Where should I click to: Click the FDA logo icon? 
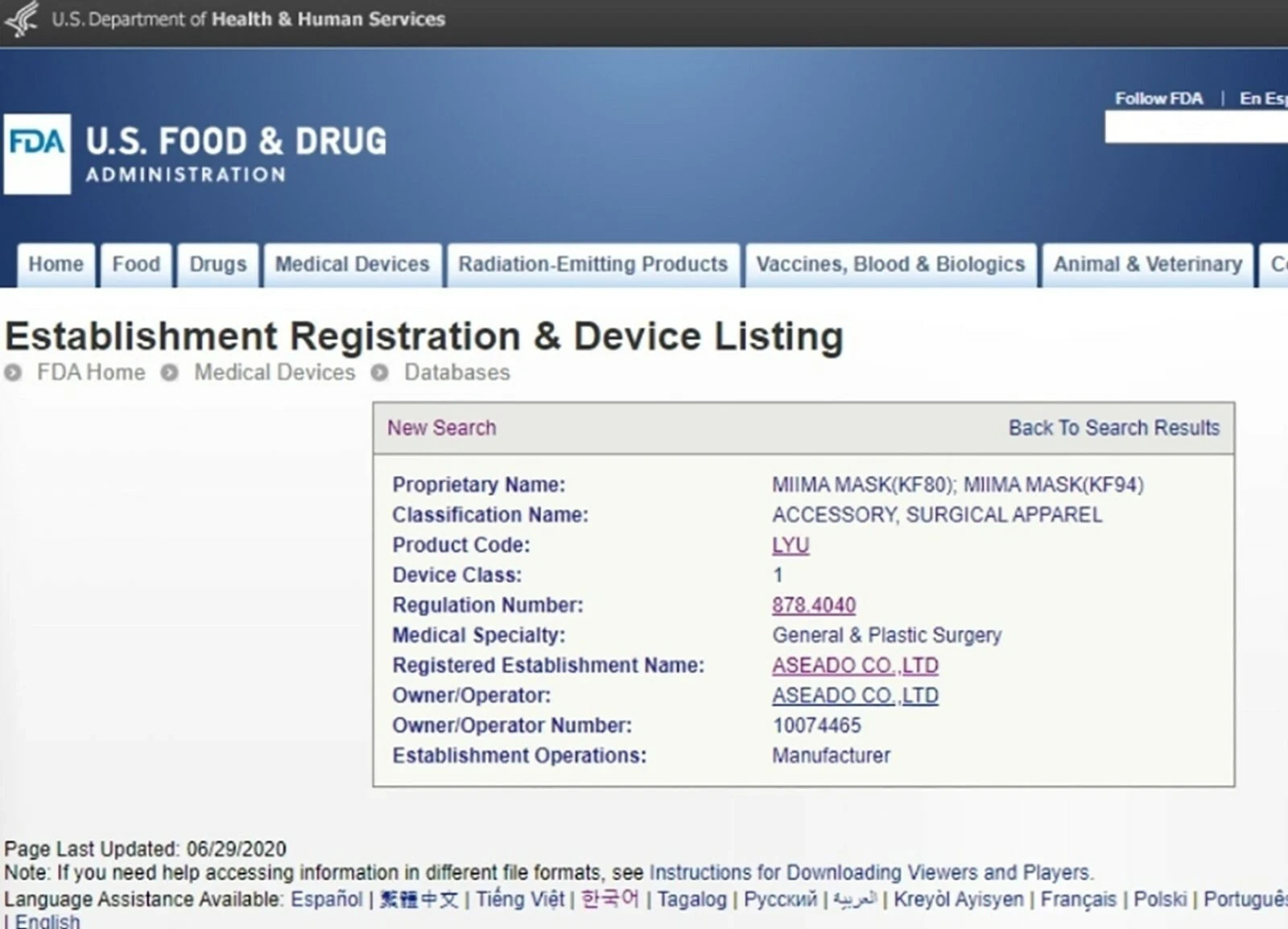(x=37, y=154)
